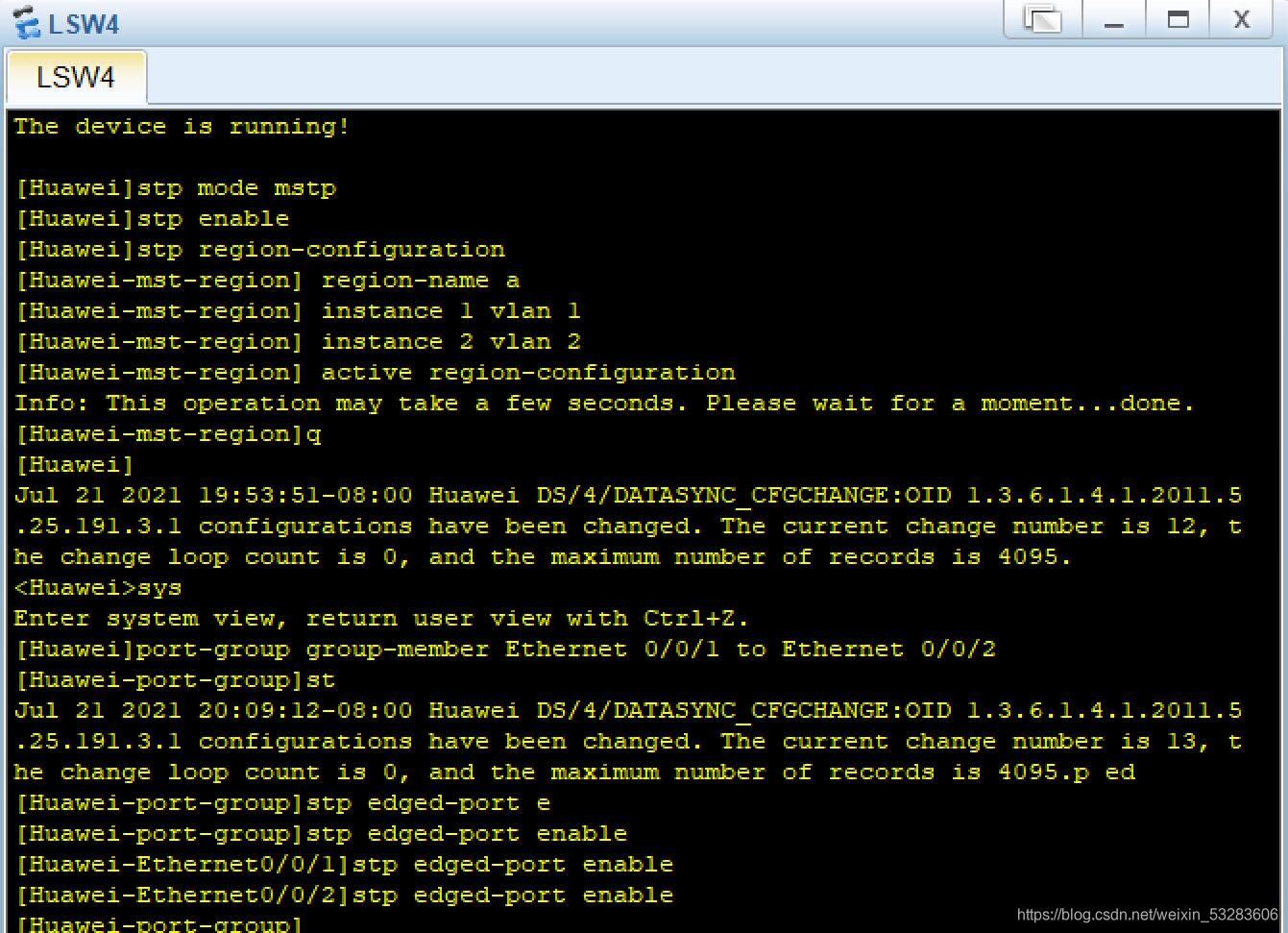Click the 'stp edged-port e' line
Screen dimensions: 1288x933
coord(283,803)
